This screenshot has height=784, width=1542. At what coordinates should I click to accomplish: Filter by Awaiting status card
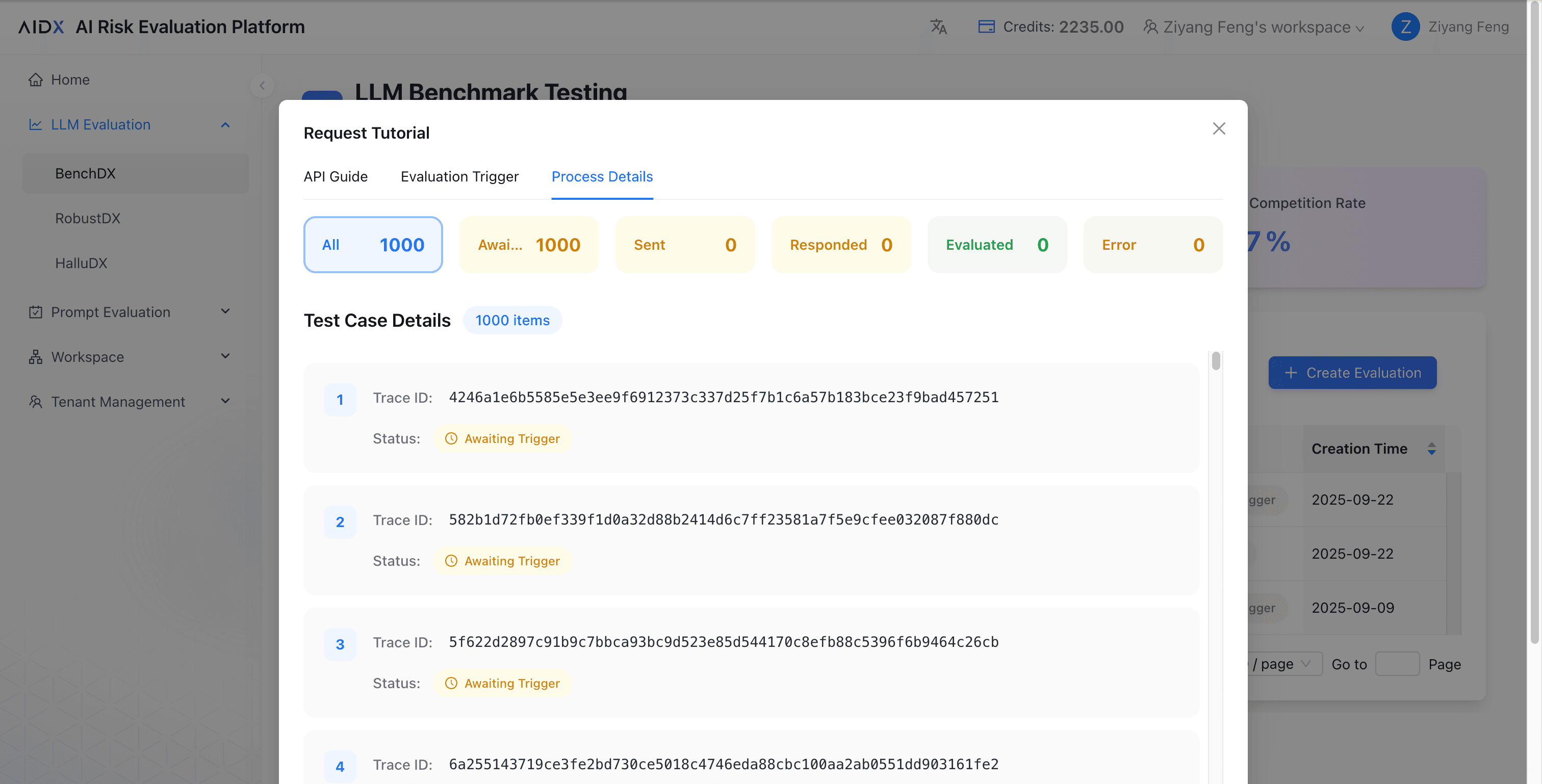529,245
